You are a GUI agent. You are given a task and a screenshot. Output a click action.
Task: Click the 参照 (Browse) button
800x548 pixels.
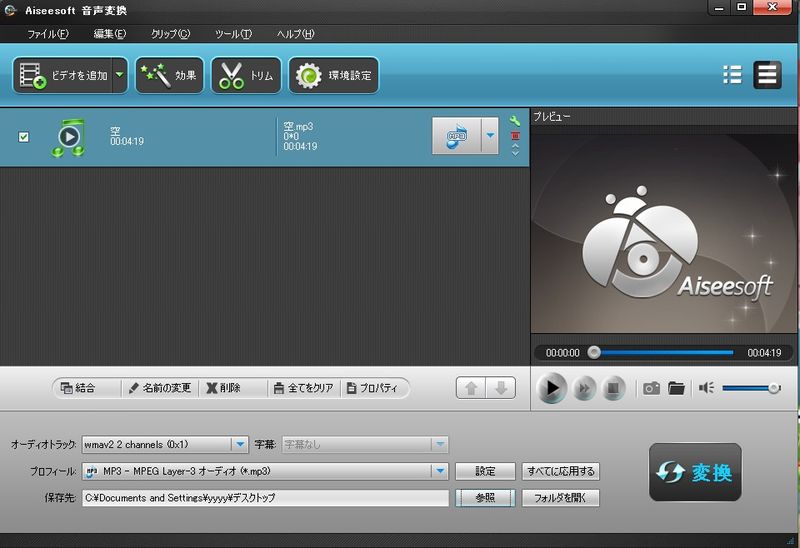pyautogui.click(x=485, y=498)
